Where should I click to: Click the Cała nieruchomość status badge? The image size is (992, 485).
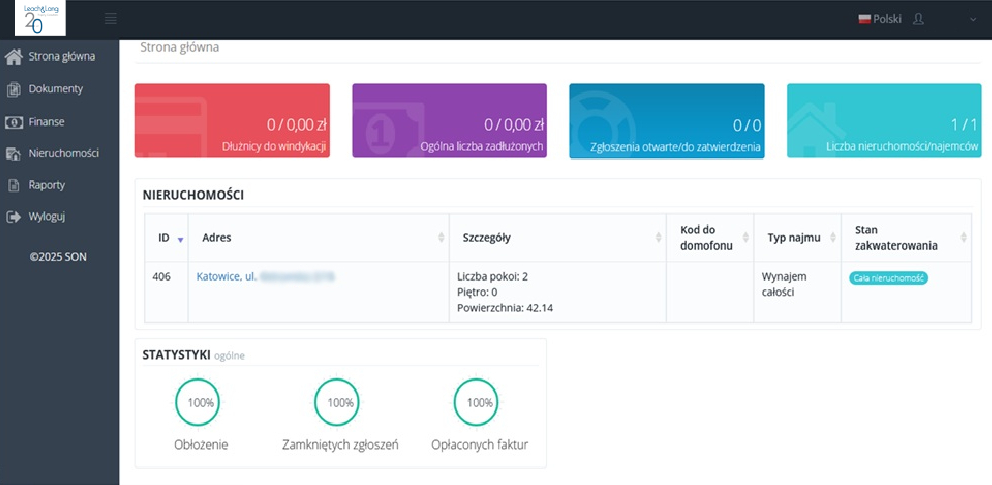(888, 278)
